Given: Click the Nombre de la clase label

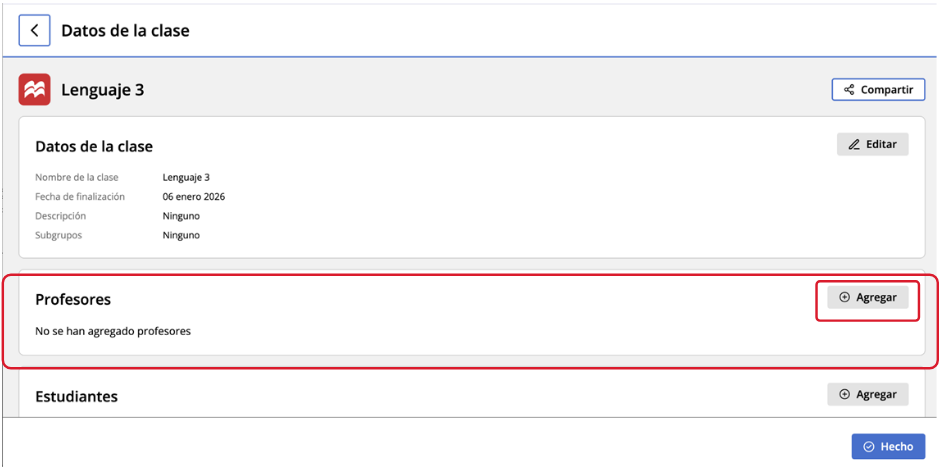Looking at the screenshot, I should (77, 177).
